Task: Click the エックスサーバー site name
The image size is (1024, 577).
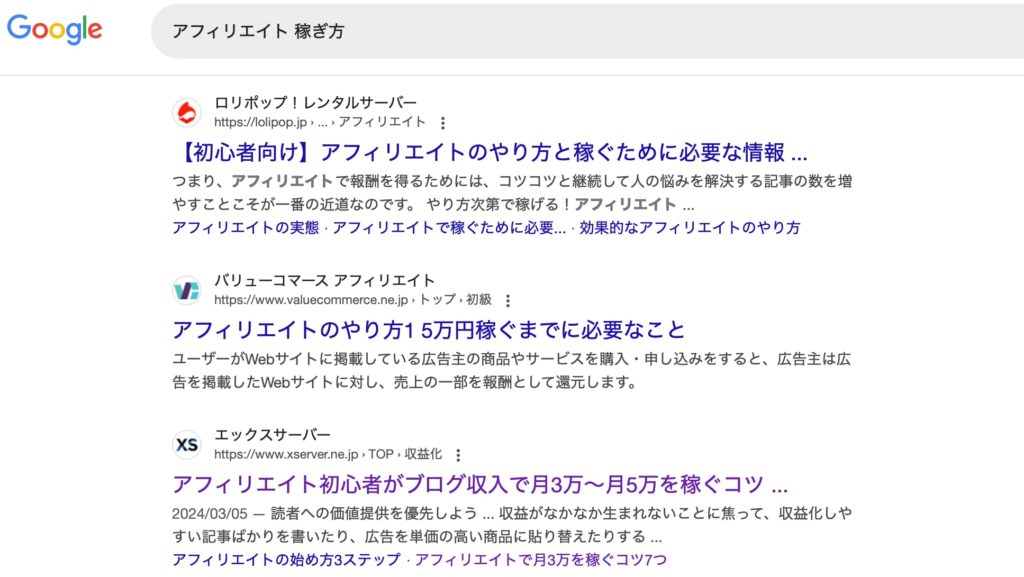Action: (272, 435)
